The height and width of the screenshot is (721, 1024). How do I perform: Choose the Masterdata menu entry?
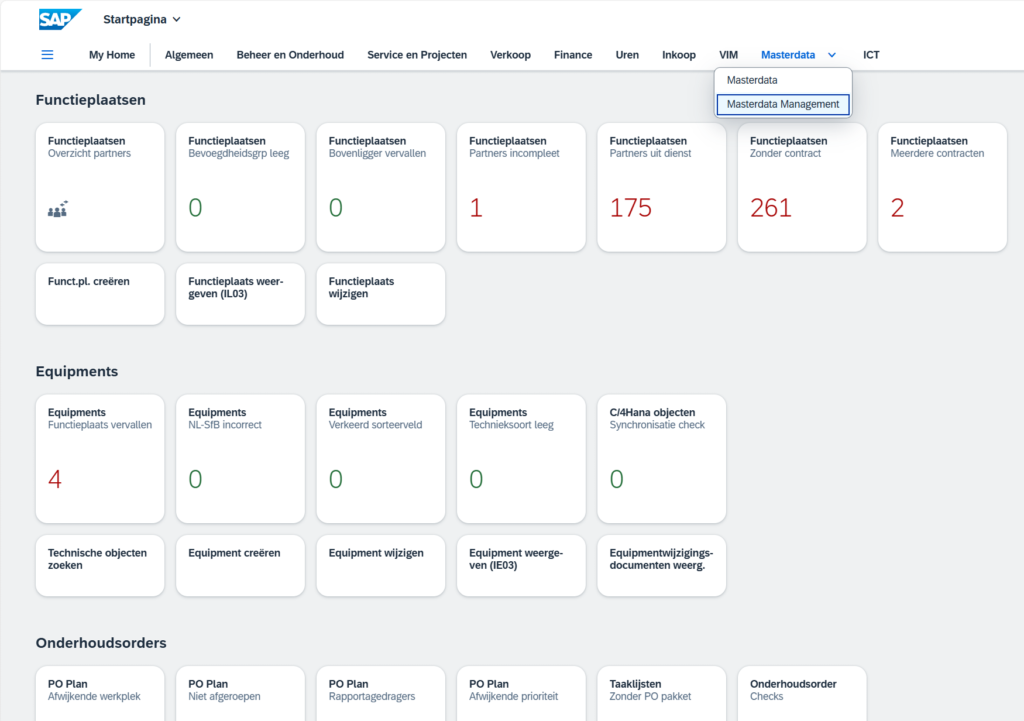coord(752,80)
